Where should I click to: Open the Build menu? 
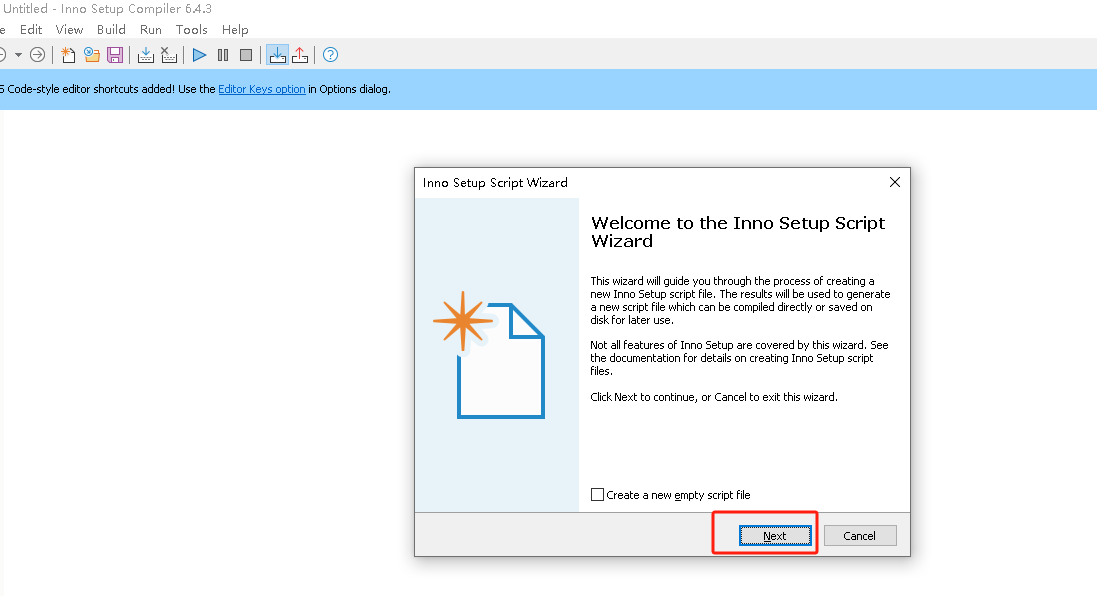[111, 29]
